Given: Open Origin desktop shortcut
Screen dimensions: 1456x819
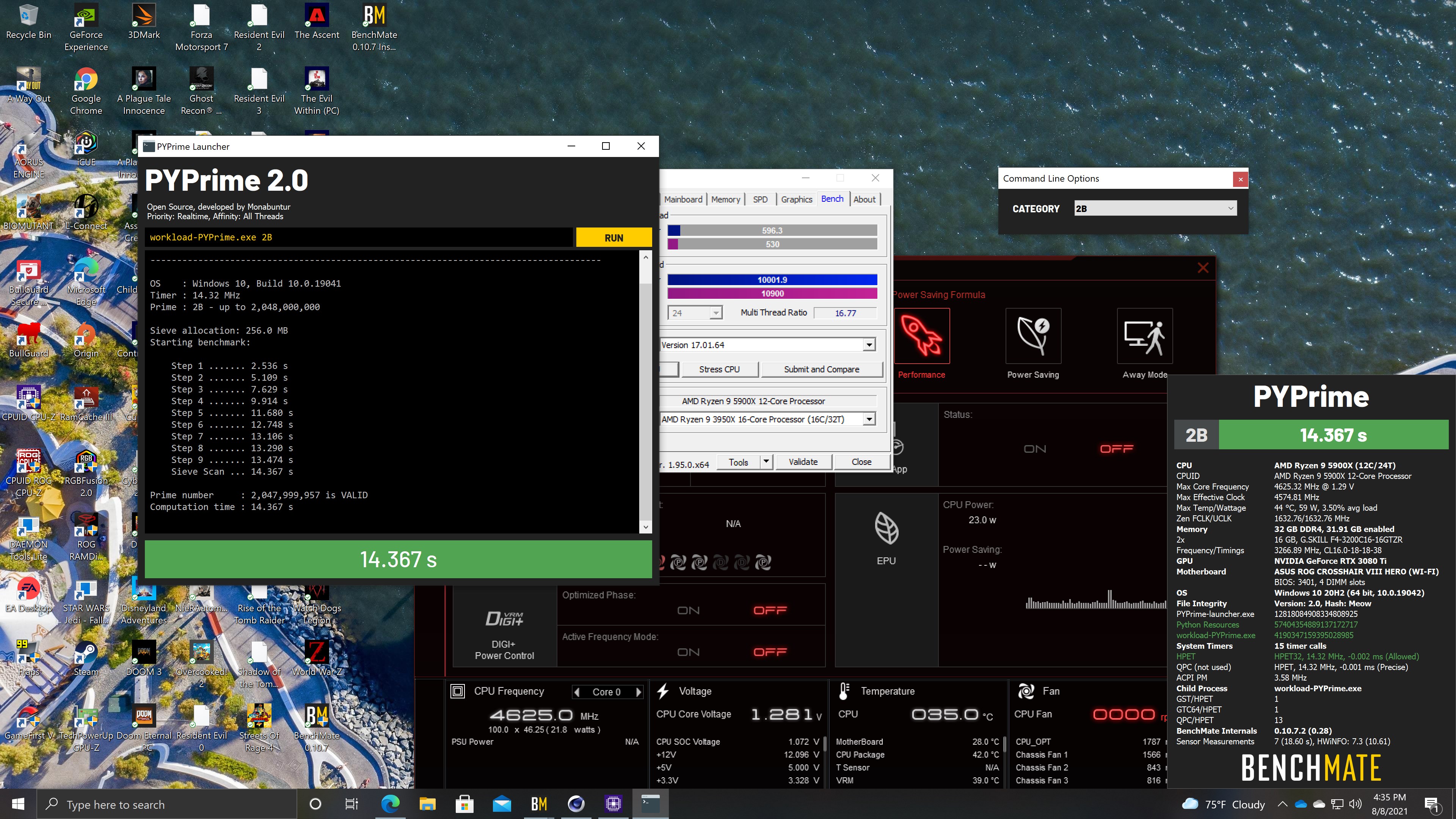Looking at the screenshot, I should tap(86, 340).
